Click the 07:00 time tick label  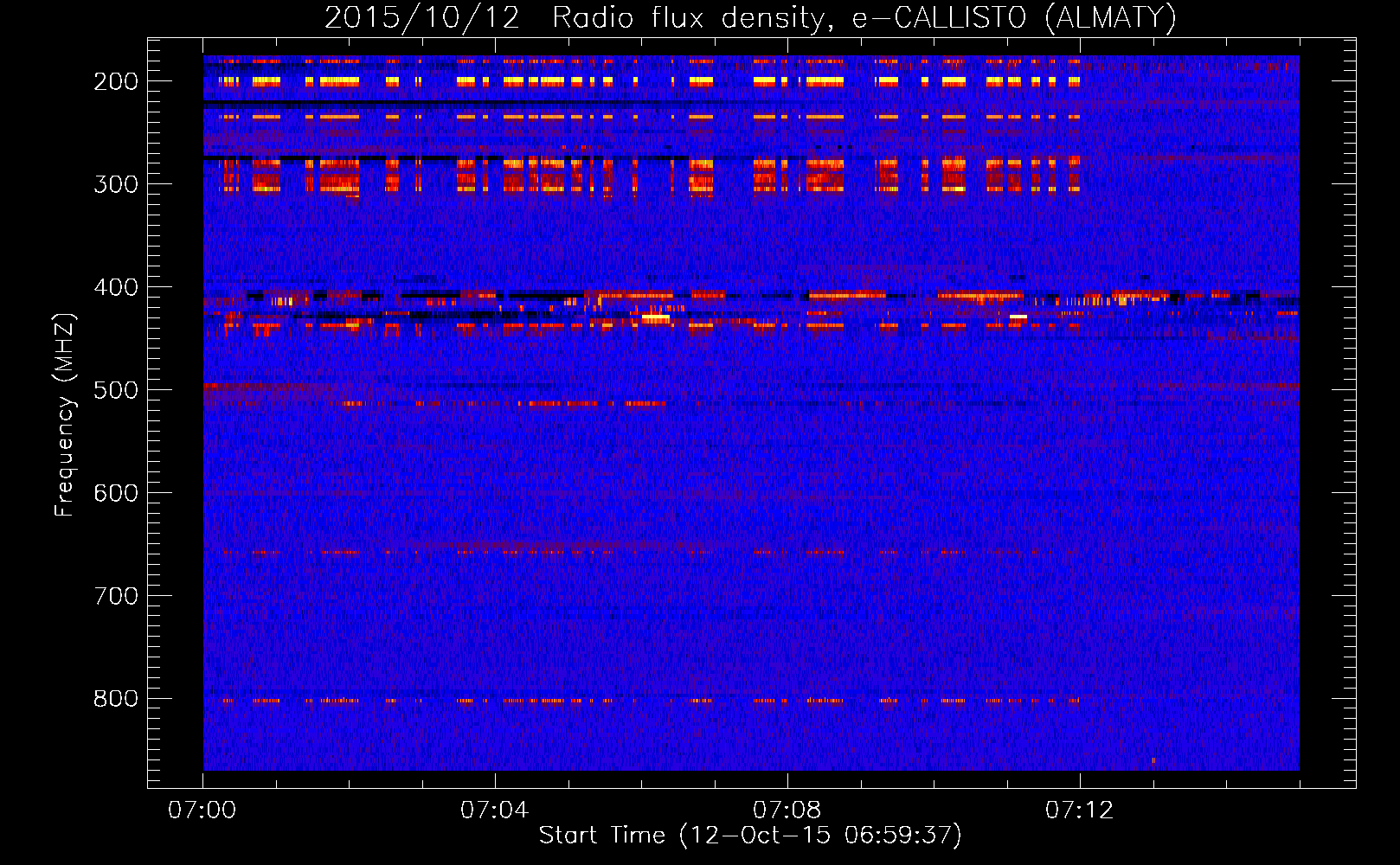pos(202,811)
